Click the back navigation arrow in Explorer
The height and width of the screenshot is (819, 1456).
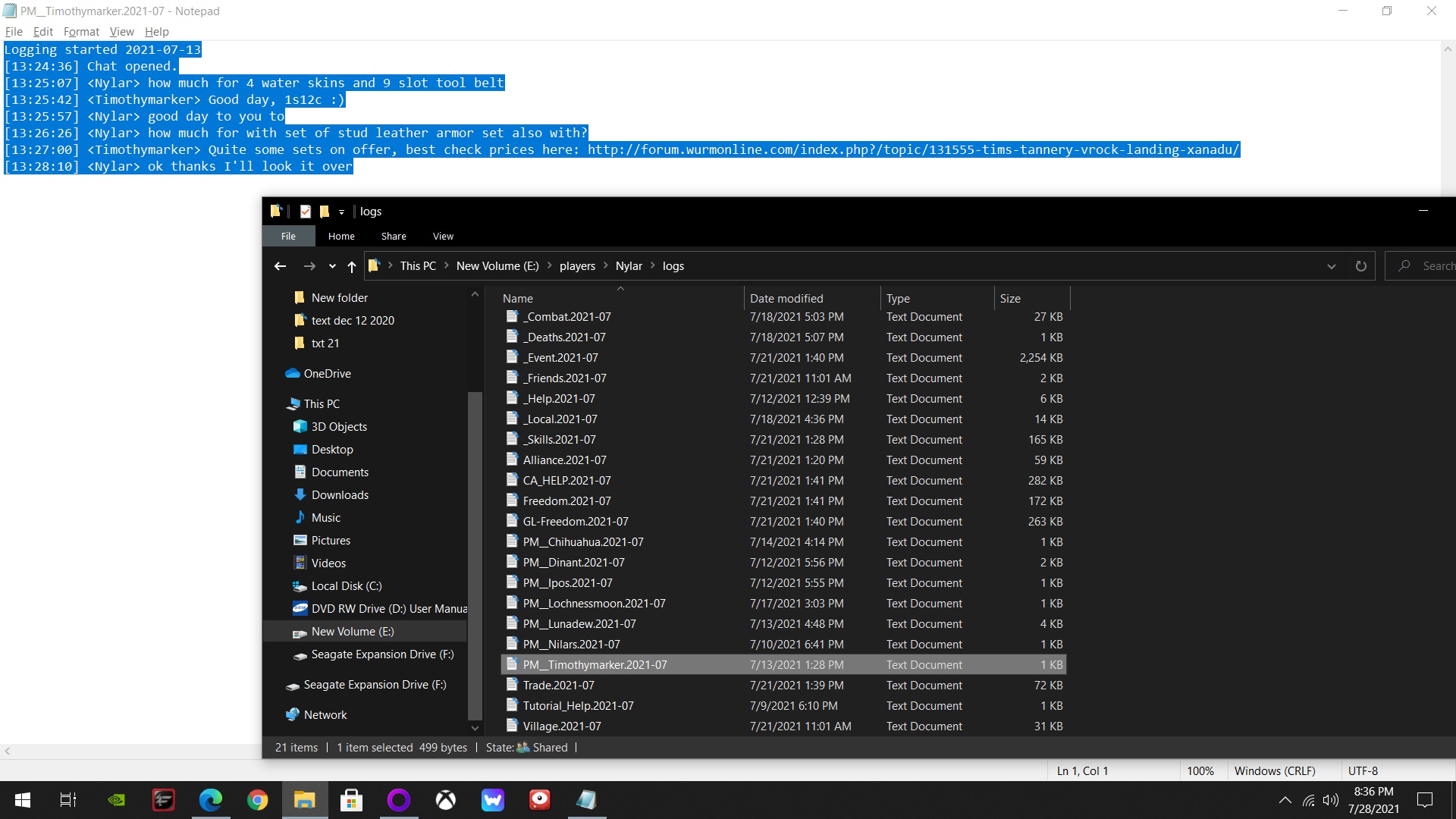(x=280, y=266)
